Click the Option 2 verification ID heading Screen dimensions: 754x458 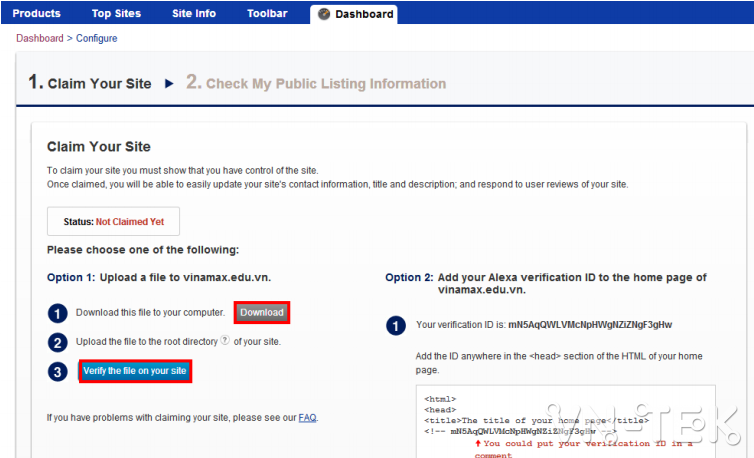[x=546, y=283]
